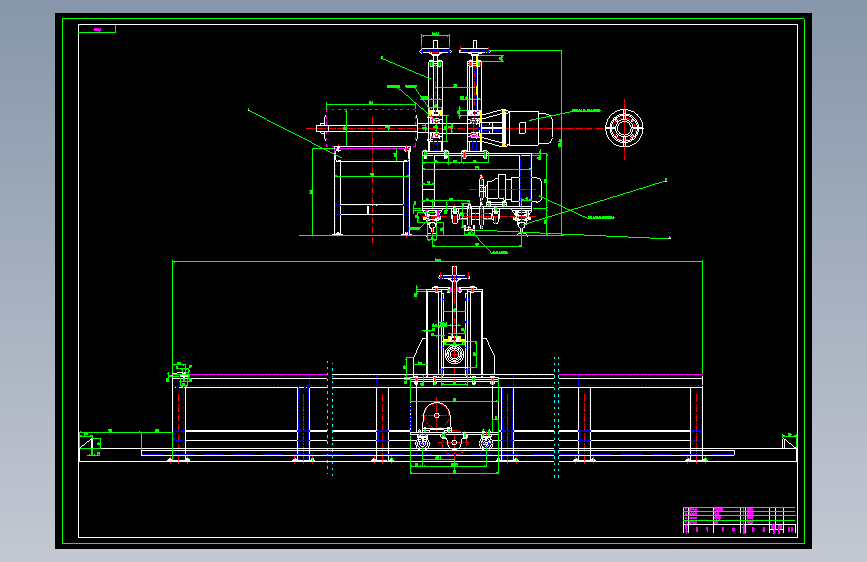Select the small gear motor inside the upper carriage frame
867x562 pixels.
point(509,188)
